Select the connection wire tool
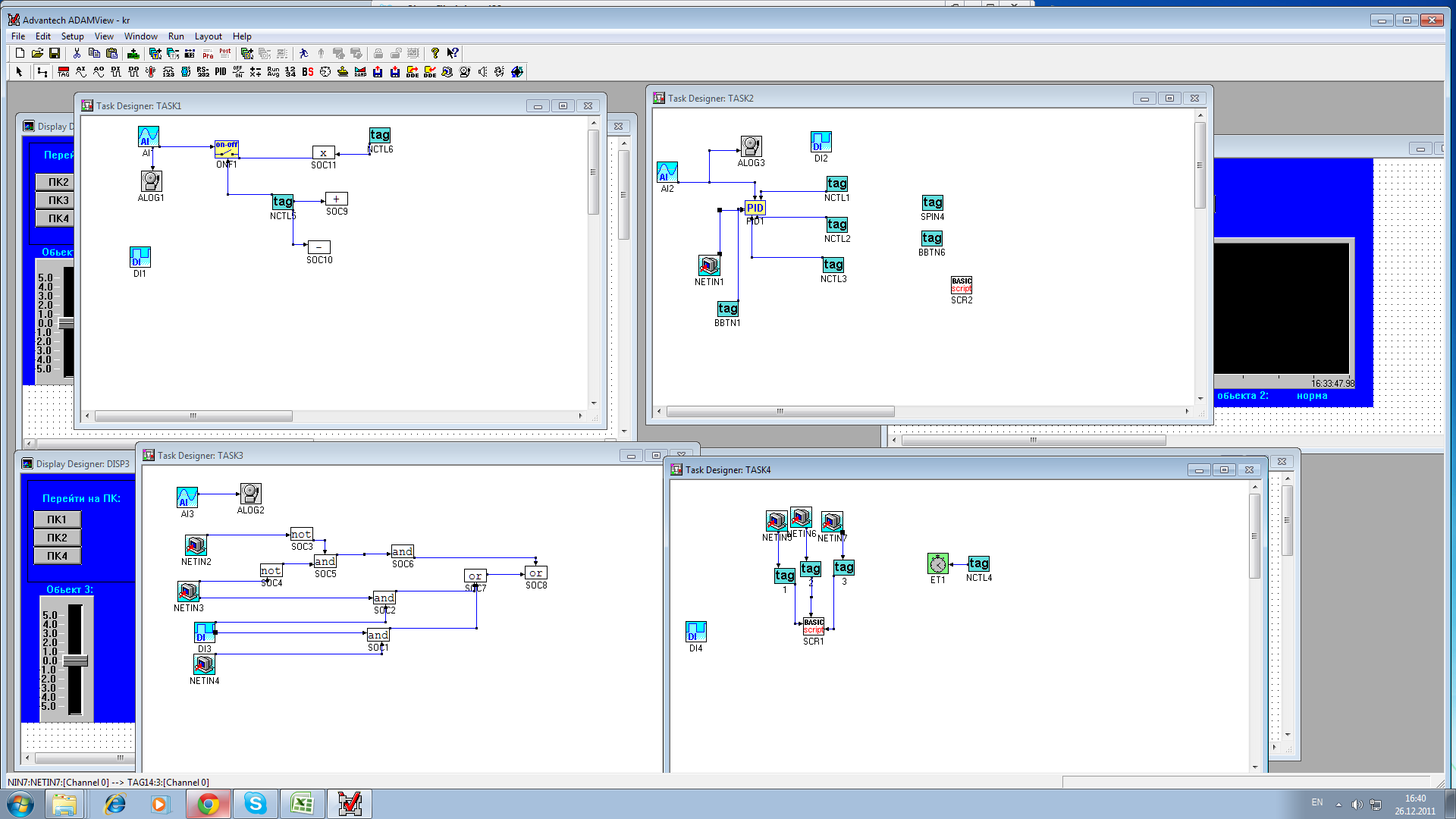Screen dimensions: 1456x819 pos(42,72)
